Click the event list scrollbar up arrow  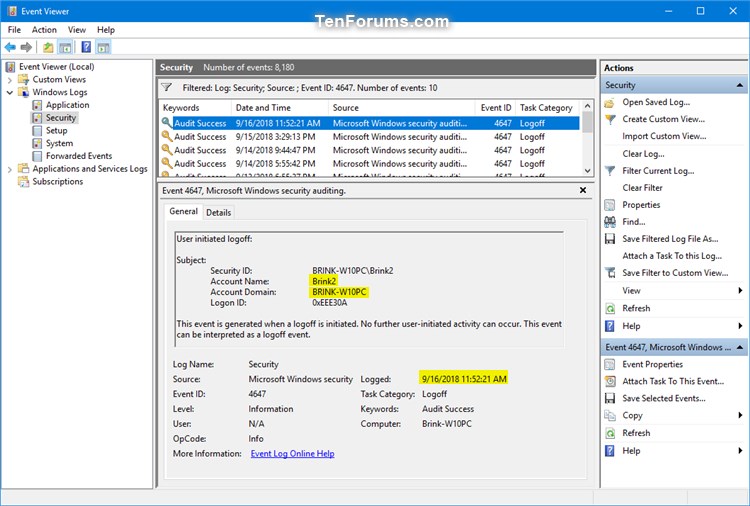(x=588, y=106)
